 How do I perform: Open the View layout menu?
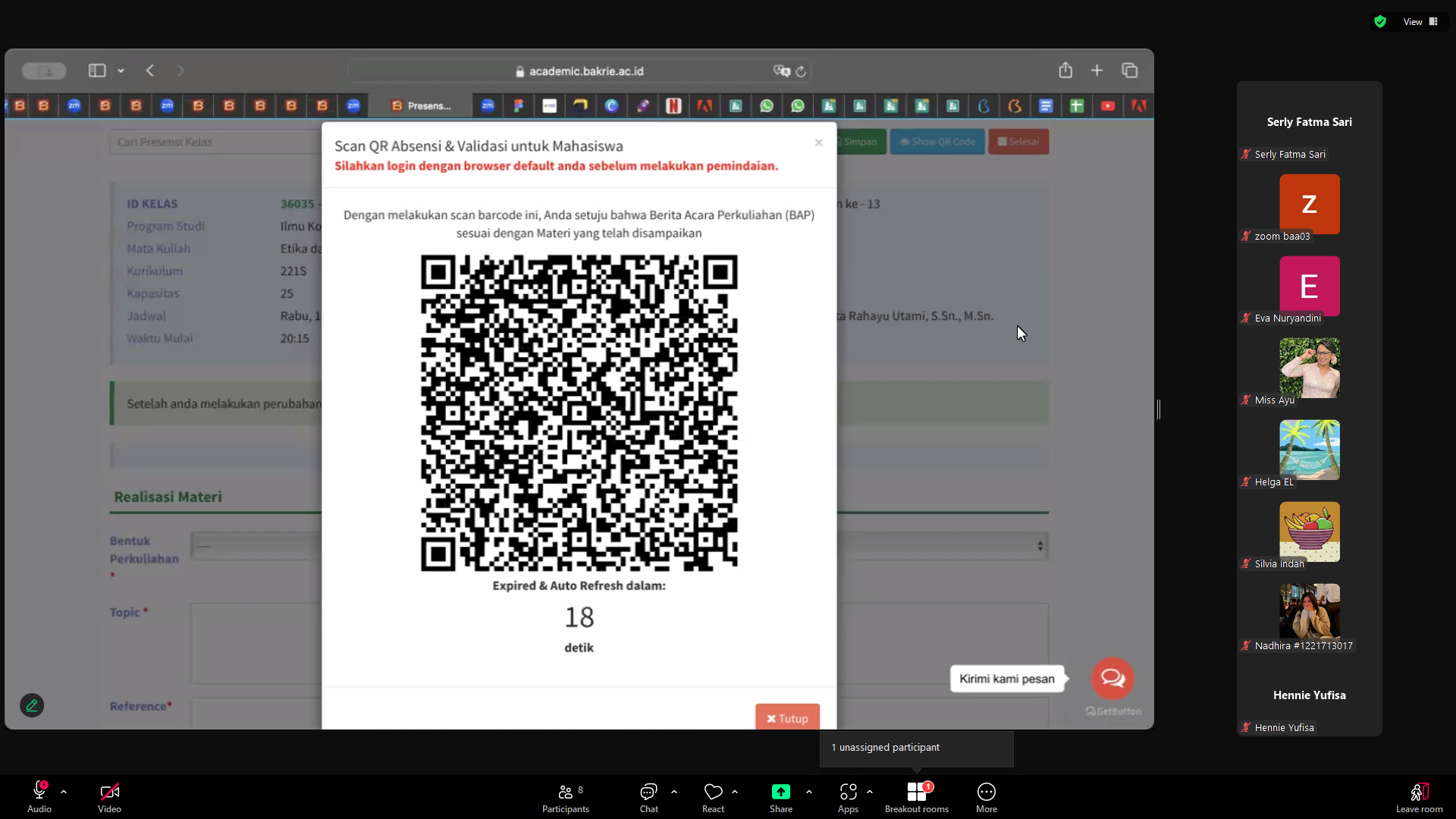tap(1420, 22)
